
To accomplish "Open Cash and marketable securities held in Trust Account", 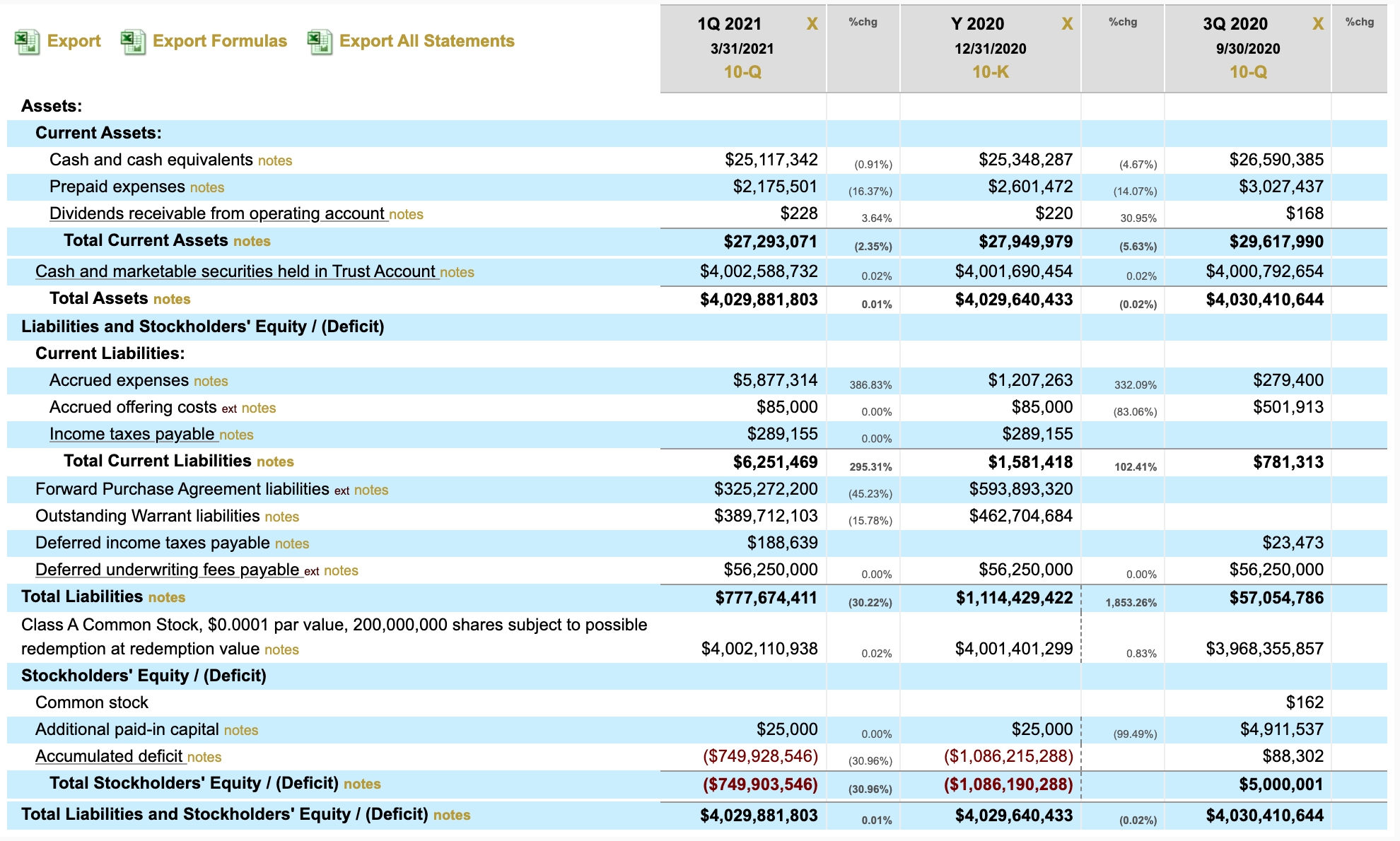I will [235, 271].
